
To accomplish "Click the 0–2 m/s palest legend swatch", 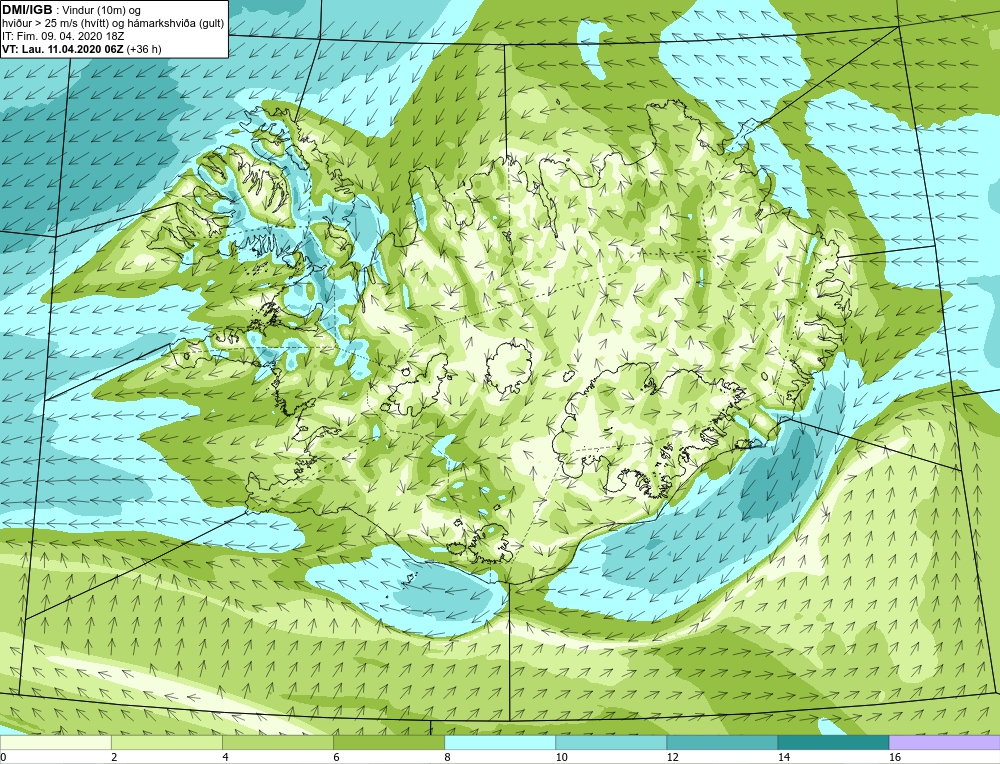I will point(55,742).
